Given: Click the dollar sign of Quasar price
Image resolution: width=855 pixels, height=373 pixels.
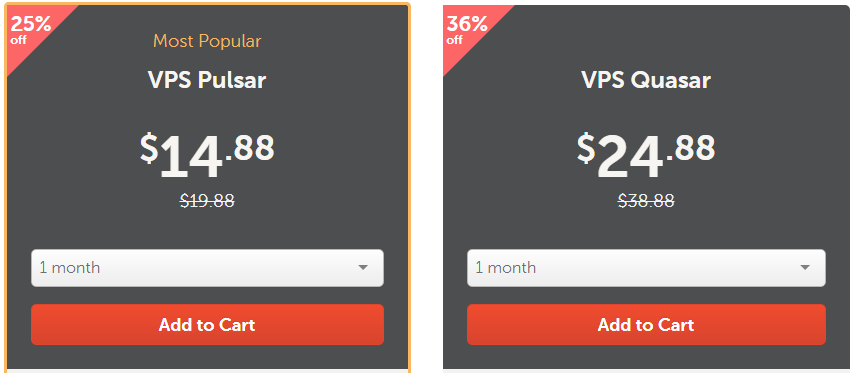Looking at the screenshot, I should click(x=586, y=149).
